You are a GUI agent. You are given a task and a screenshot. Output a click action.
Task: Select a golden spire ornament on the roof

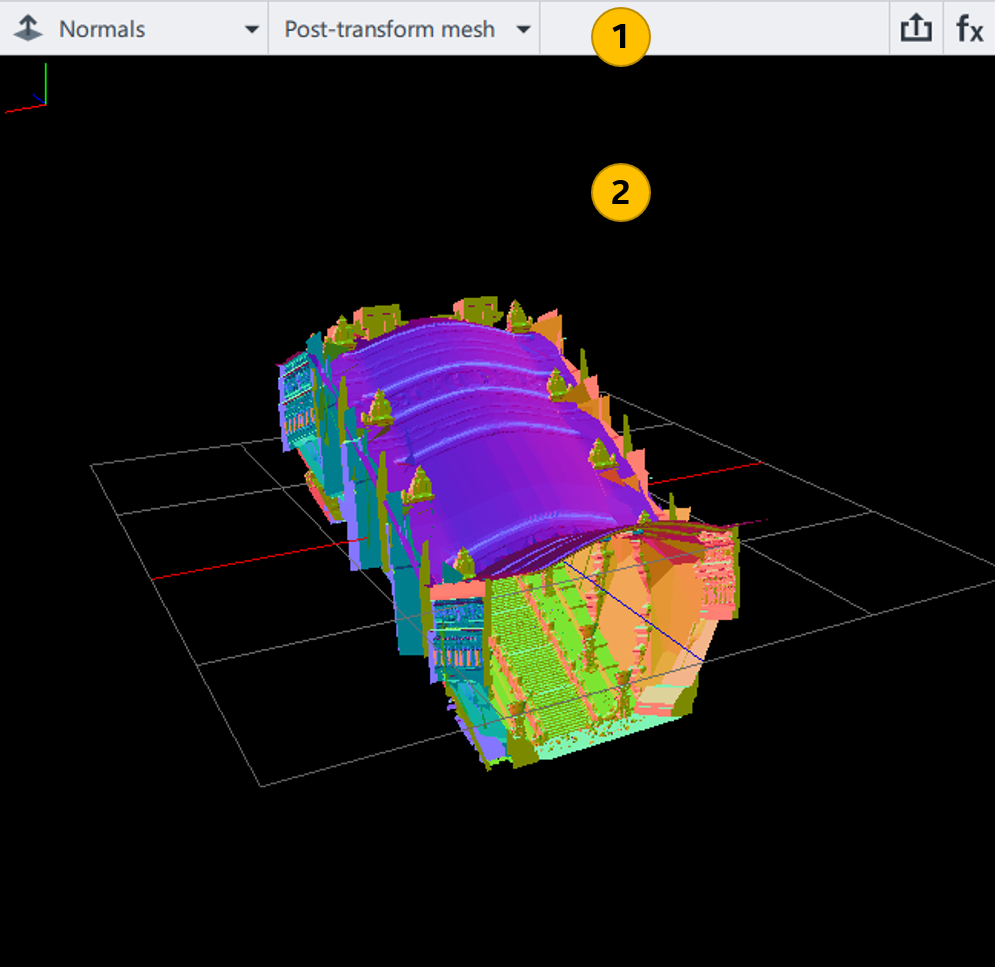pos(379,408)
